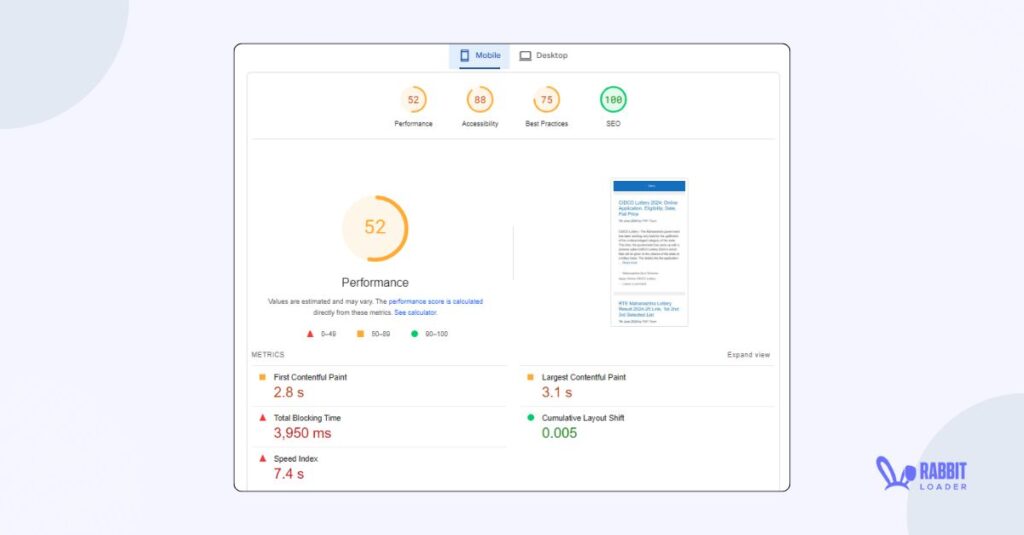1024x535 pixels.
Task: Click the Cumulative Layout Shift metric label
Action: click(583, 418)
